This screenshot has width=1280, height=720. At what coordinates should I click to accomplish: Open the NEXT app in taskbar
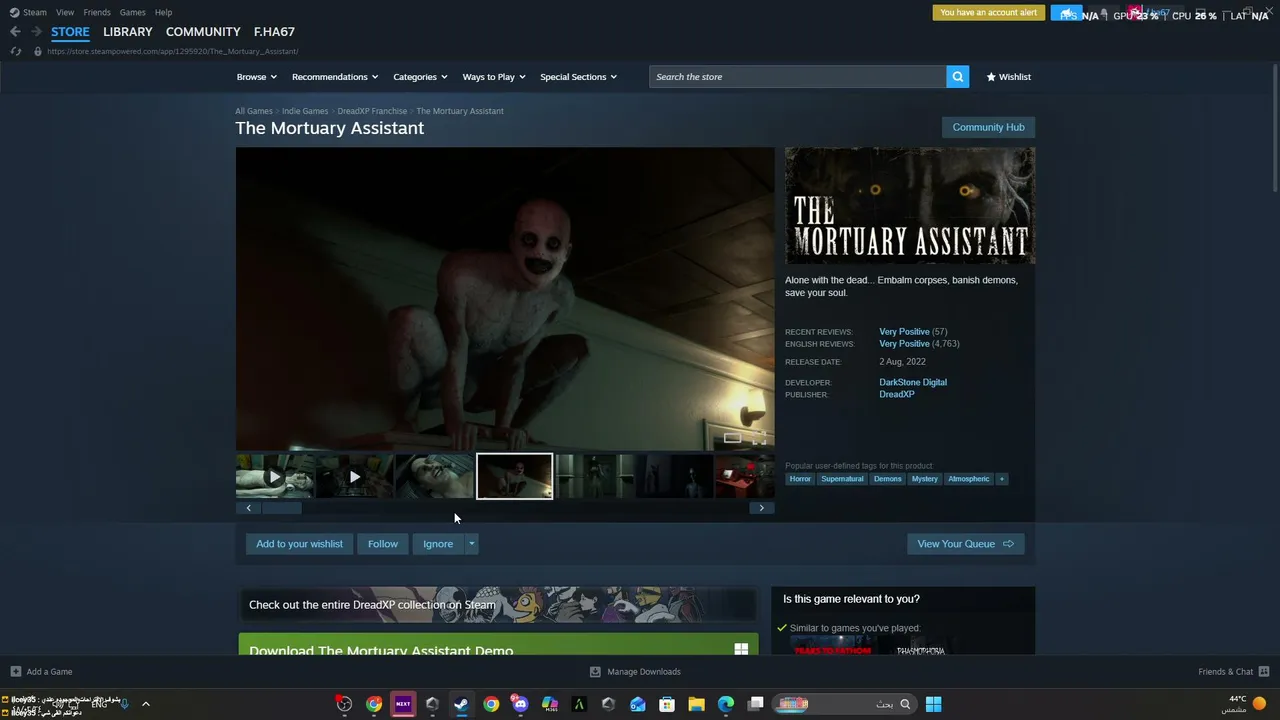click(x=403, y=704)
